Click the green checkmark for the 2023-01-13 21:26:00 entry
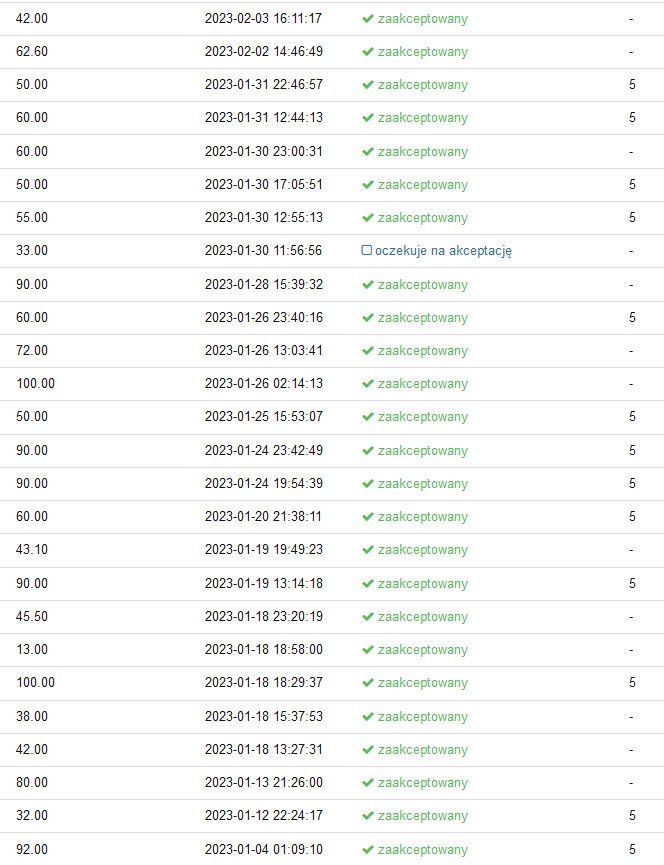This screenshot has width=664, height=865. click(368, 783)
